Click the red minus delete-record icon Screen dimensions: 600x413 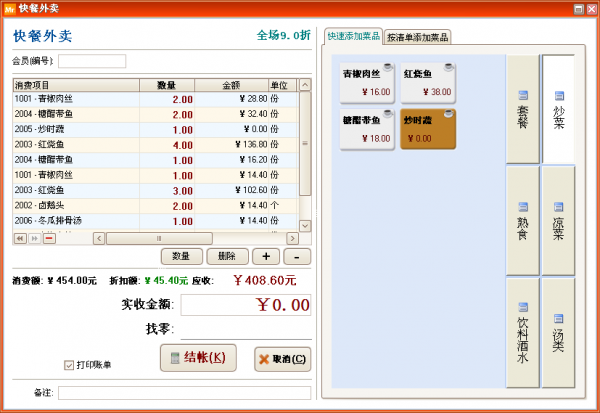coord(49,238)
